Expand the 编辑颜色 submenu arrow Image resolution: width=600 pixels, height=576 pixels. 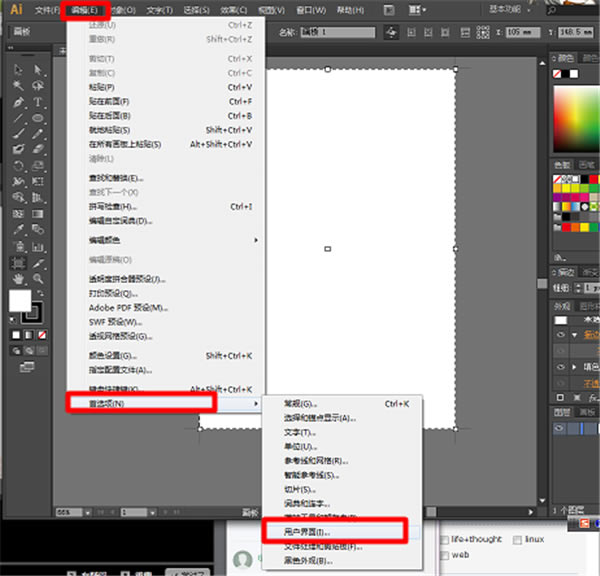(x=257, y=240)
